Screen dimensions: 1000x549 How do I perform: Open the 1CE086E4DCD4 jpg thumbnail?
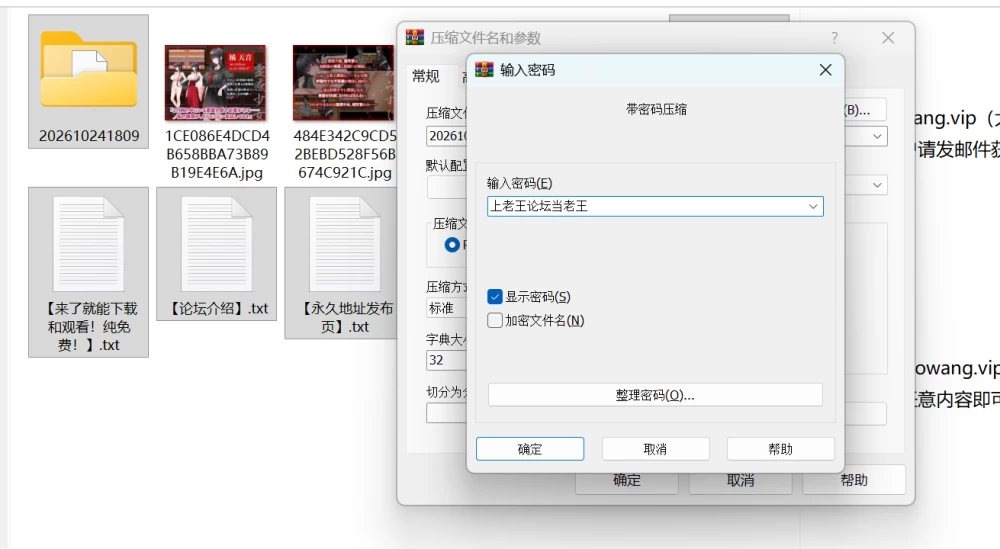tap(216, 83)
